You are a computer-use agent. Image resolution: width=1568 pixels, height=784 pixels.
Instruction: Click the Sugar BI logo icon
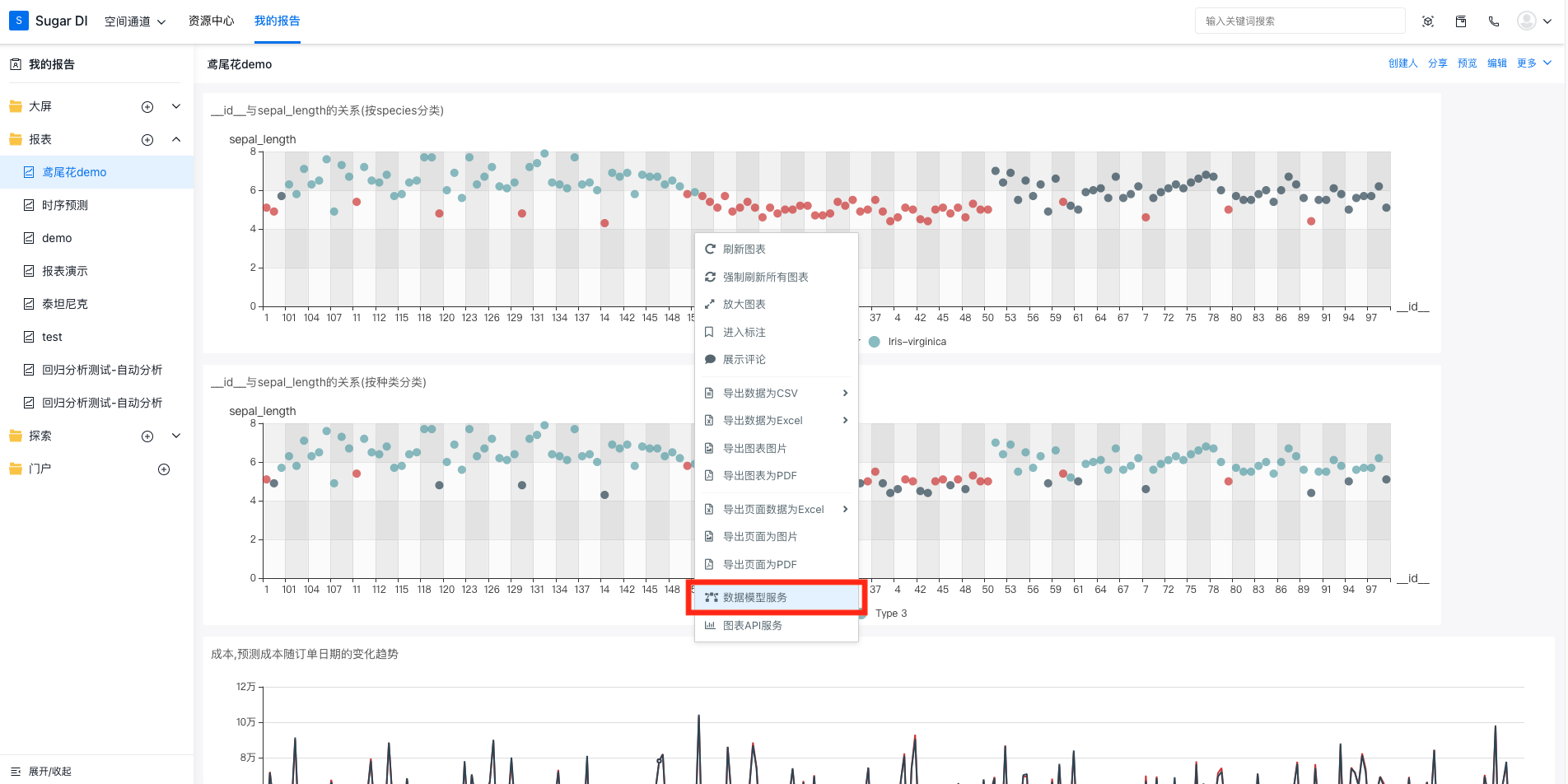(x=19, y=21)
